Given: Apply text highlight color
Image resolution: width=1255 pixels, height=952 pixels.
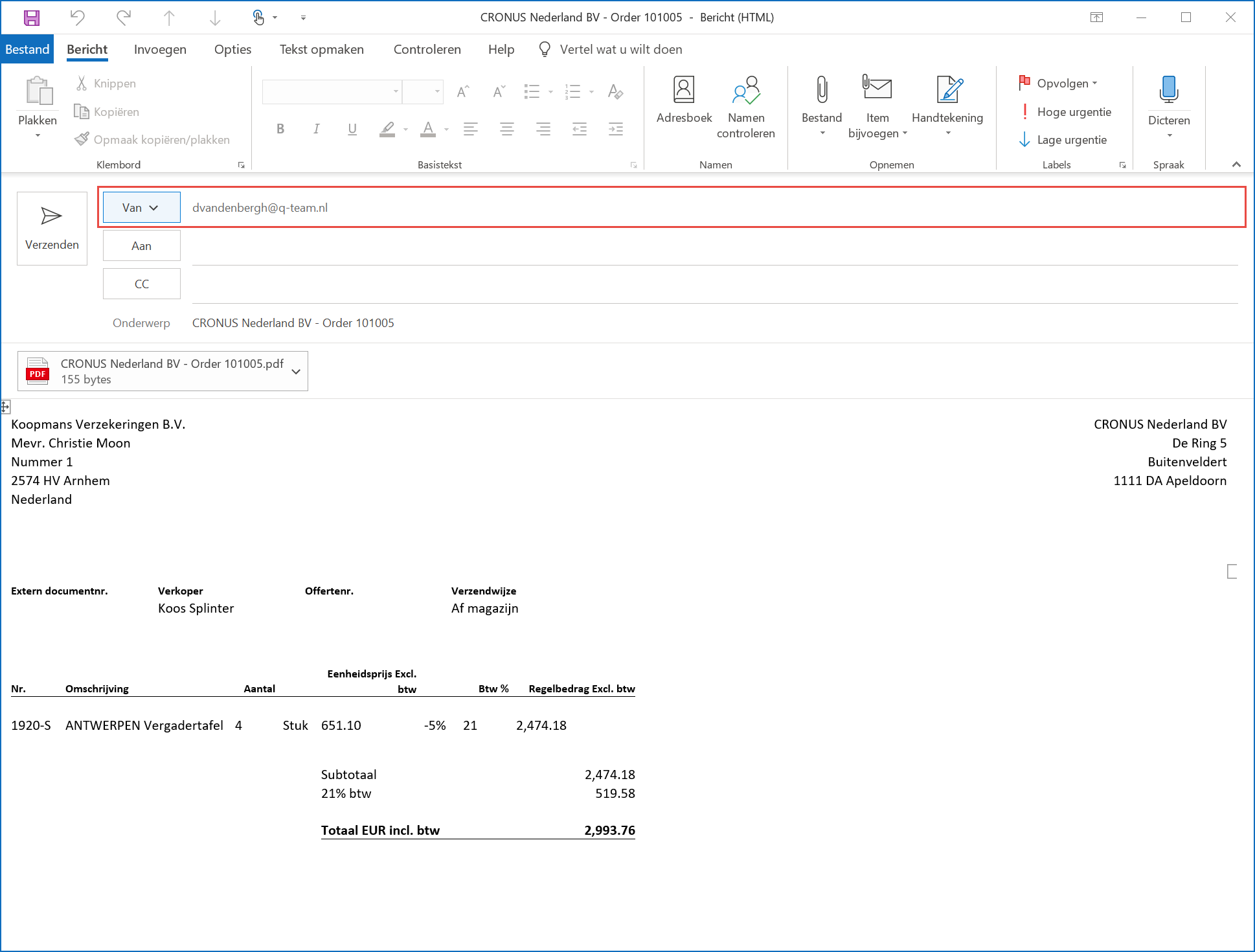Looking at the screenshot, I should [x=387, y=129].
